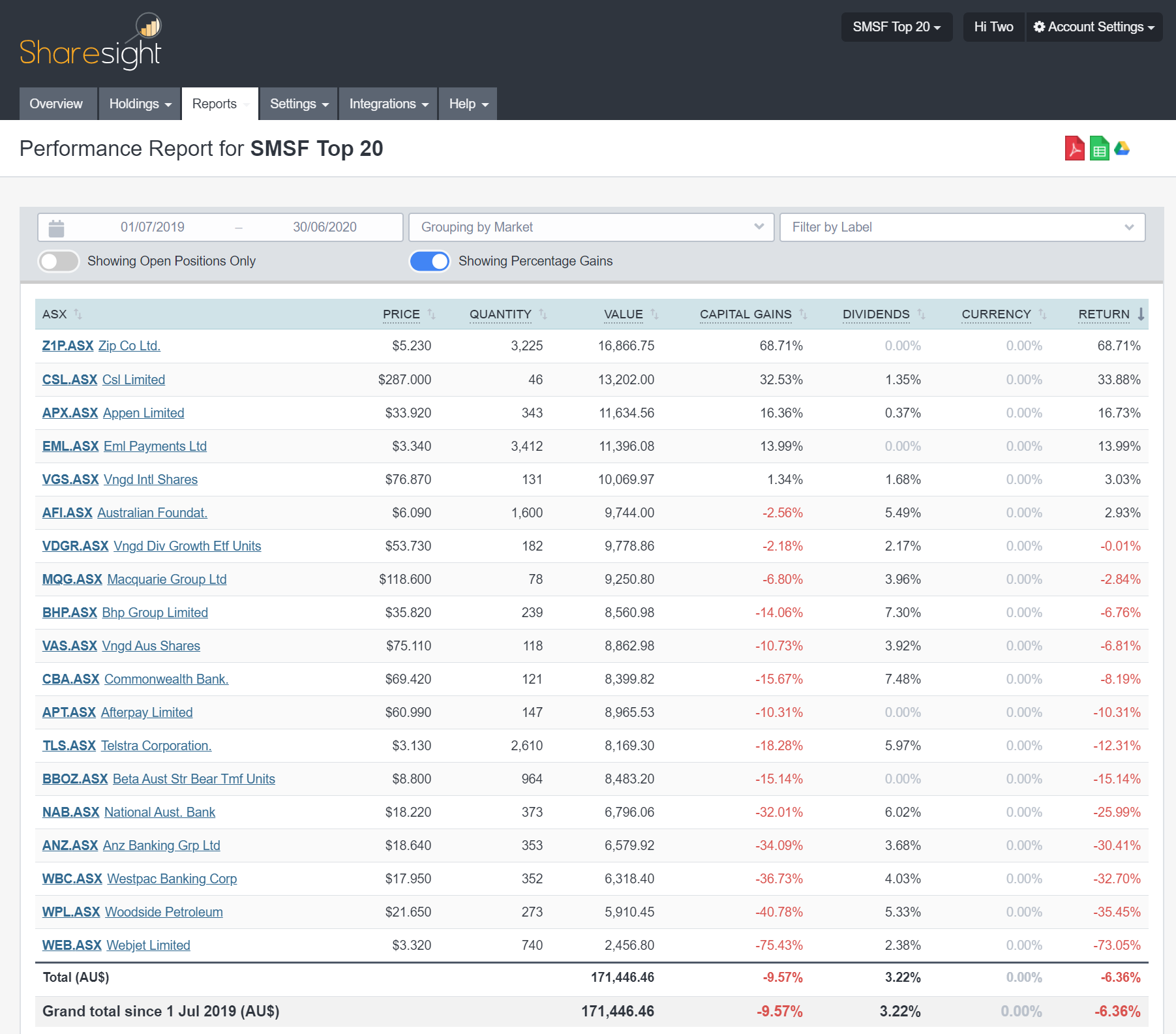The image size is (1176, 1034).
Task: Select Telstra quantity 2,610
Action: tap(526, 746)
